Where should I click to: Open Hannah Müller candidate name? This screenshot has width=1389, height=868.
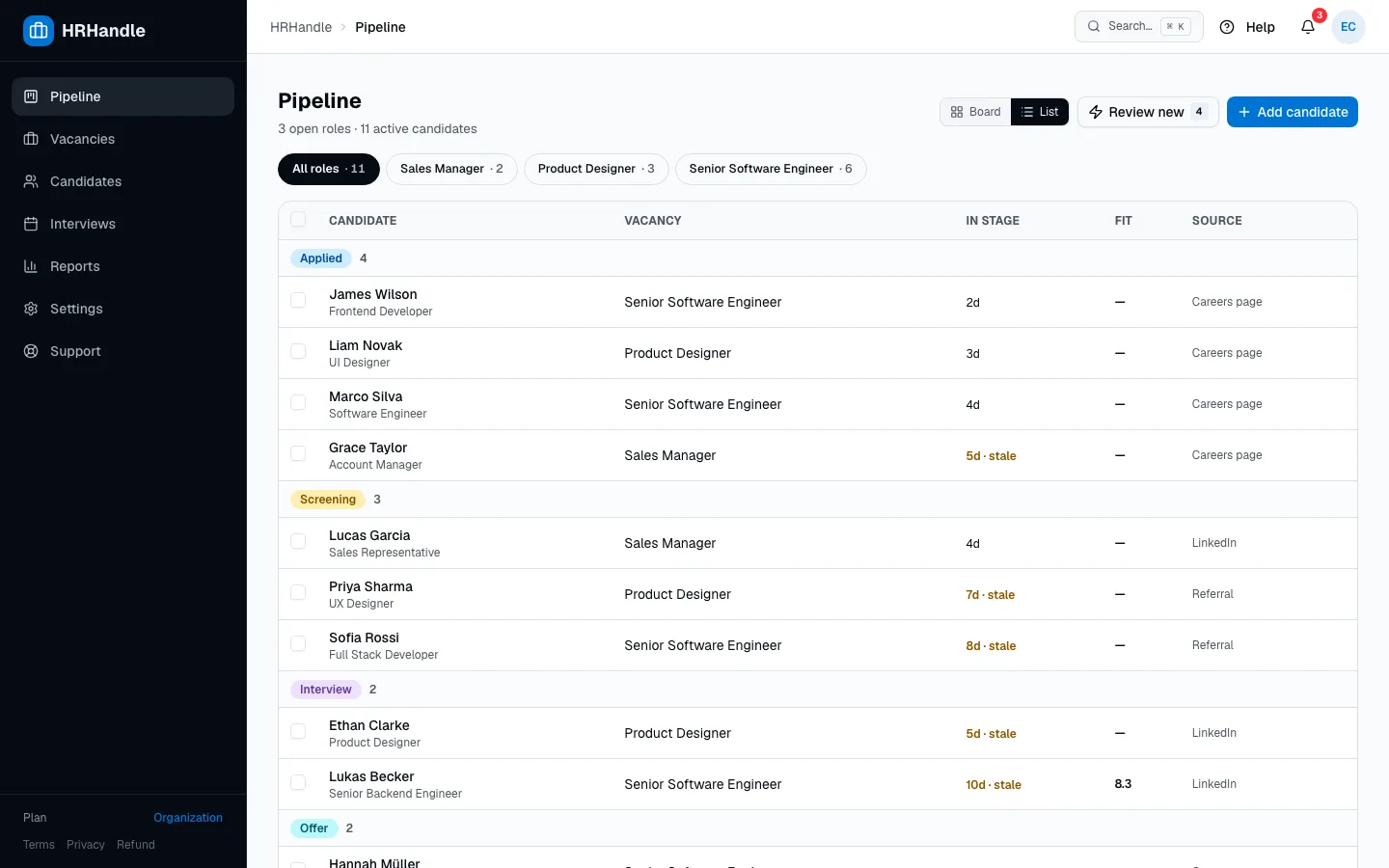click(x=374, y=863)
